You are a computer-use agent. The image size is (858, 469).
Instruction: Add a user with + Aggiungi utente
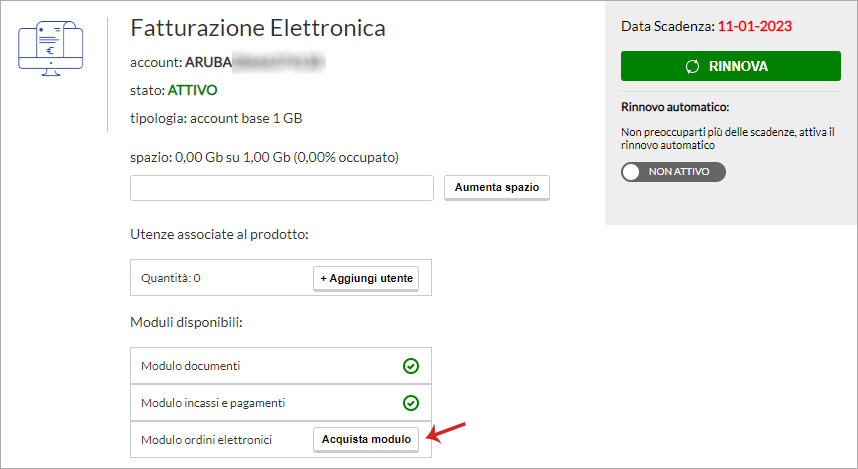(x=366, y=278)
